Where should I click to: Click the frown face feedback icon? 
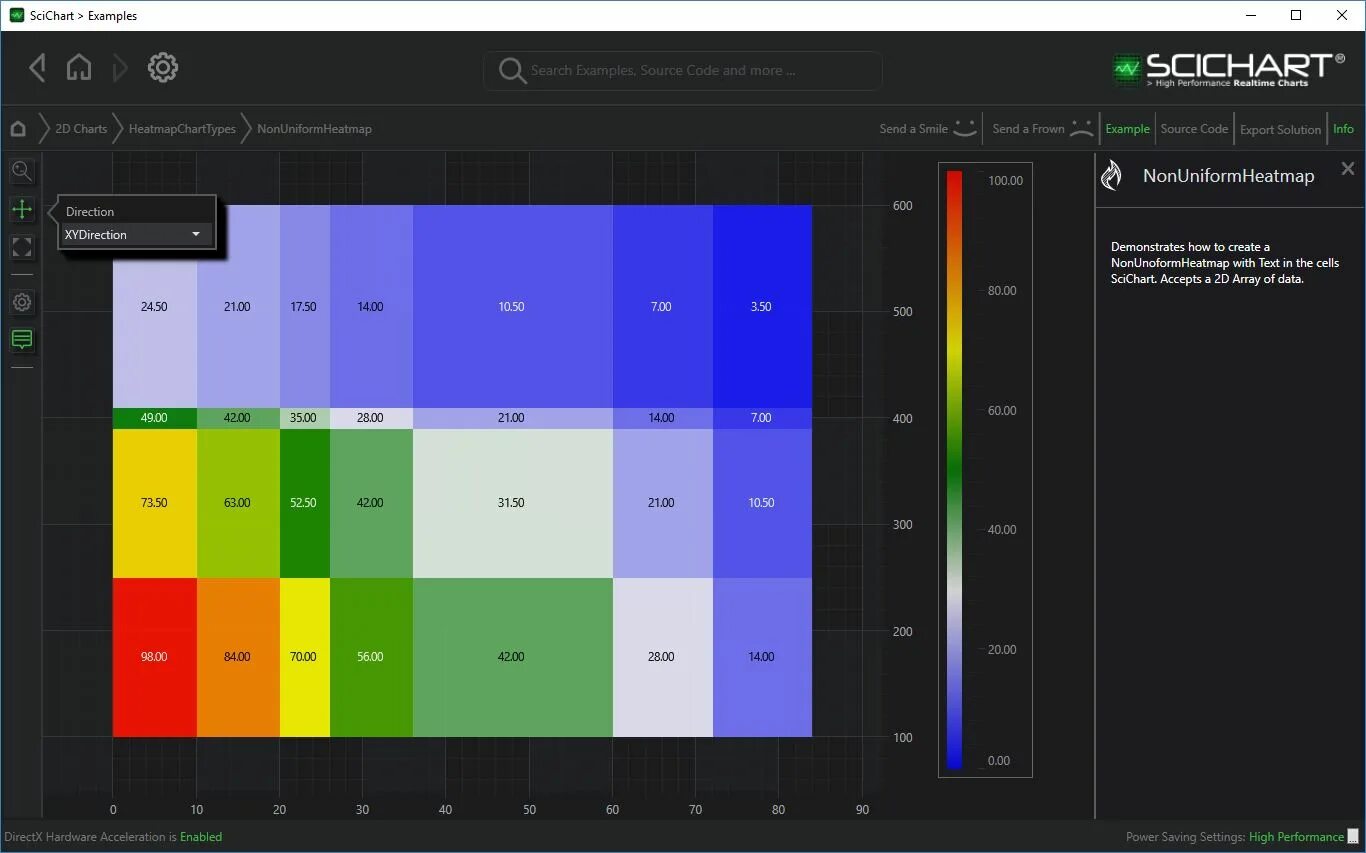pos(1082,128)
